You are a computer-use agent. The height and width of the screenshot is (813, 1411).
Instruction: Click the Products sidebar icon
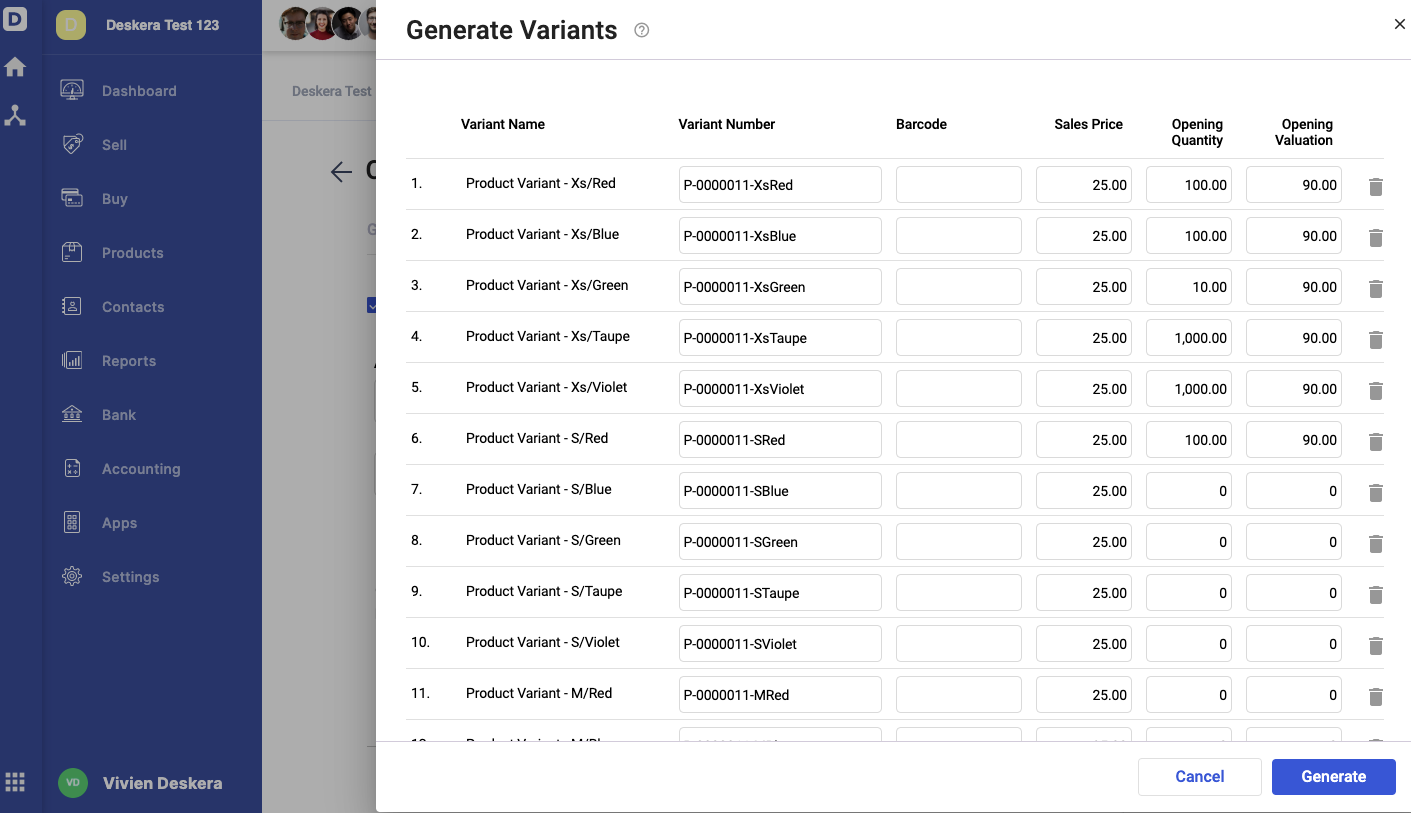click(72, 252)
